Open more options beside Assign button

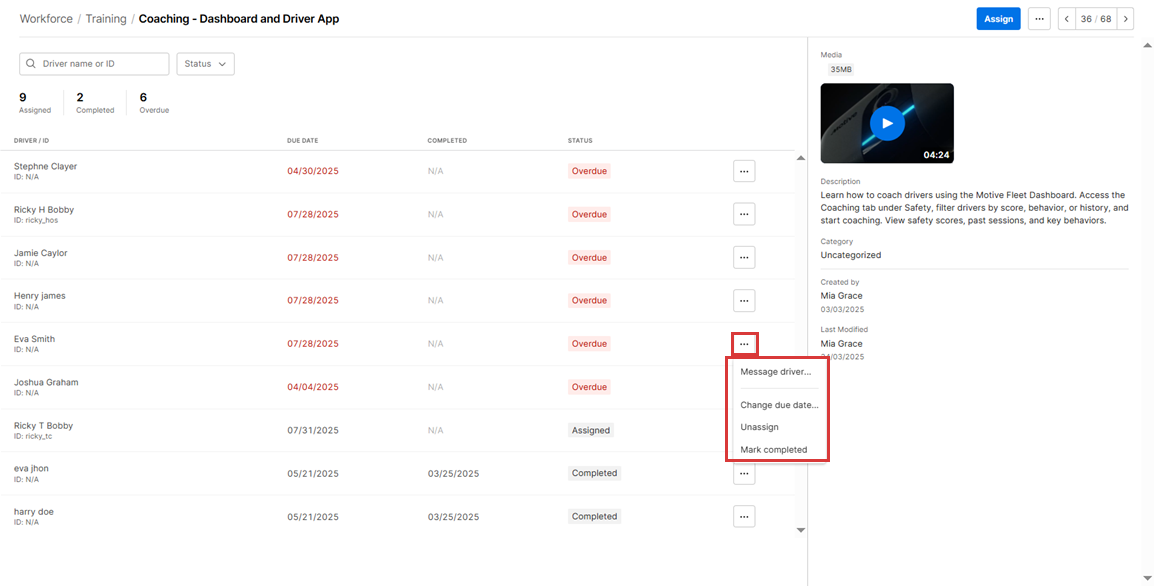click(1039, 19)
